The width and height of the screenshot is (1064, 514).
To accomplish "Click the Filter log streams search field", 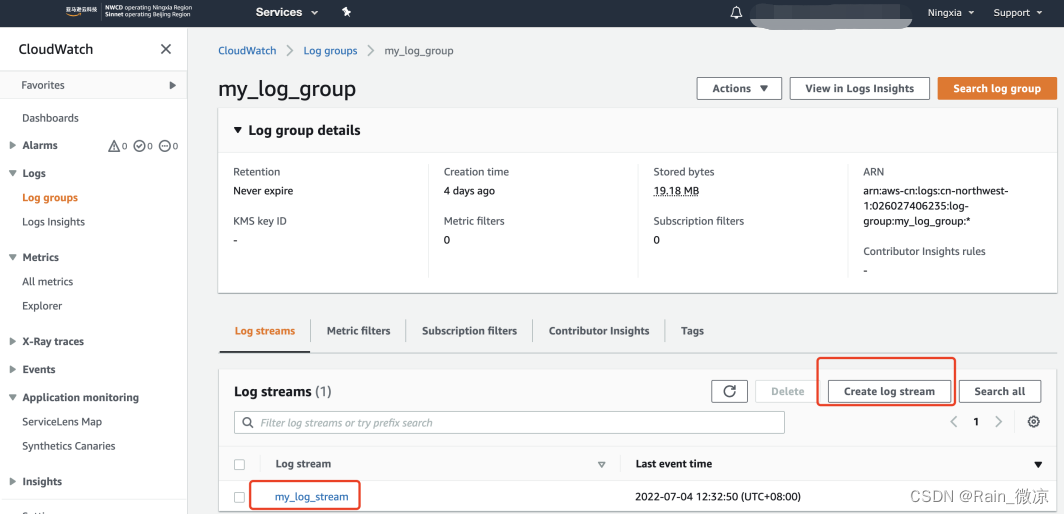I will 509,422.
